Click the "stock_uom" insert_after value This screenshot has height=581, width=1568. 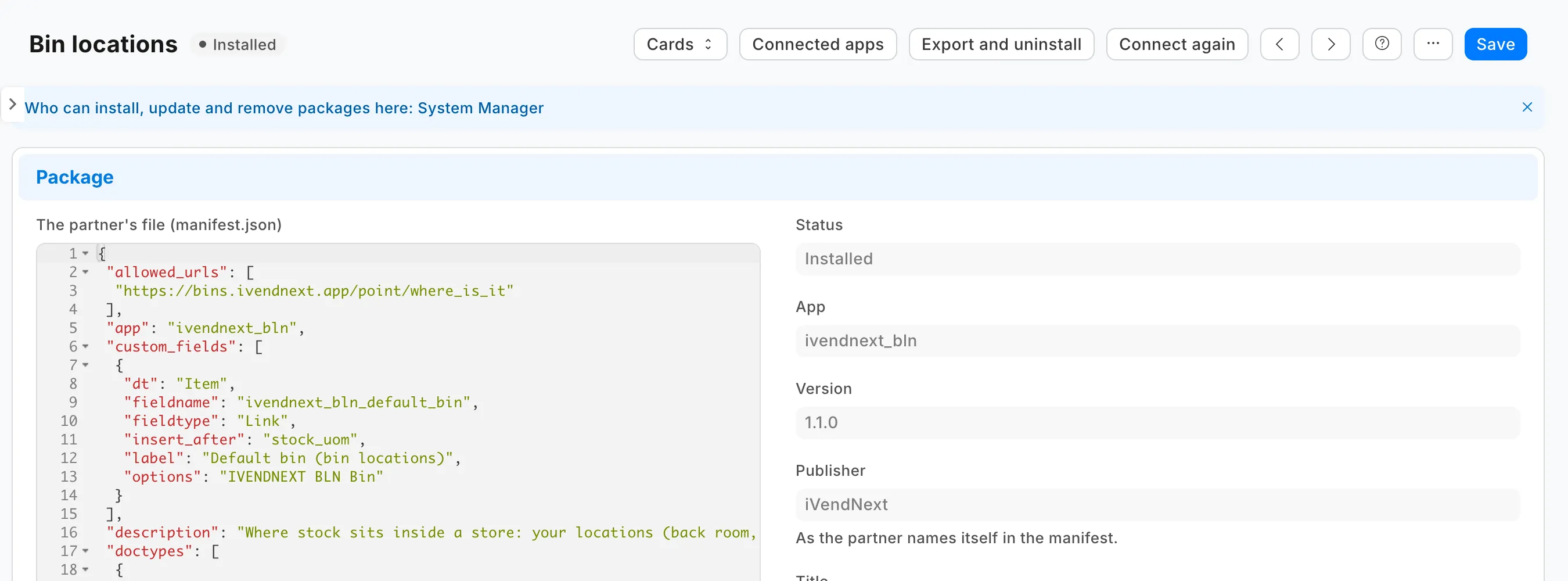point(311,440)
